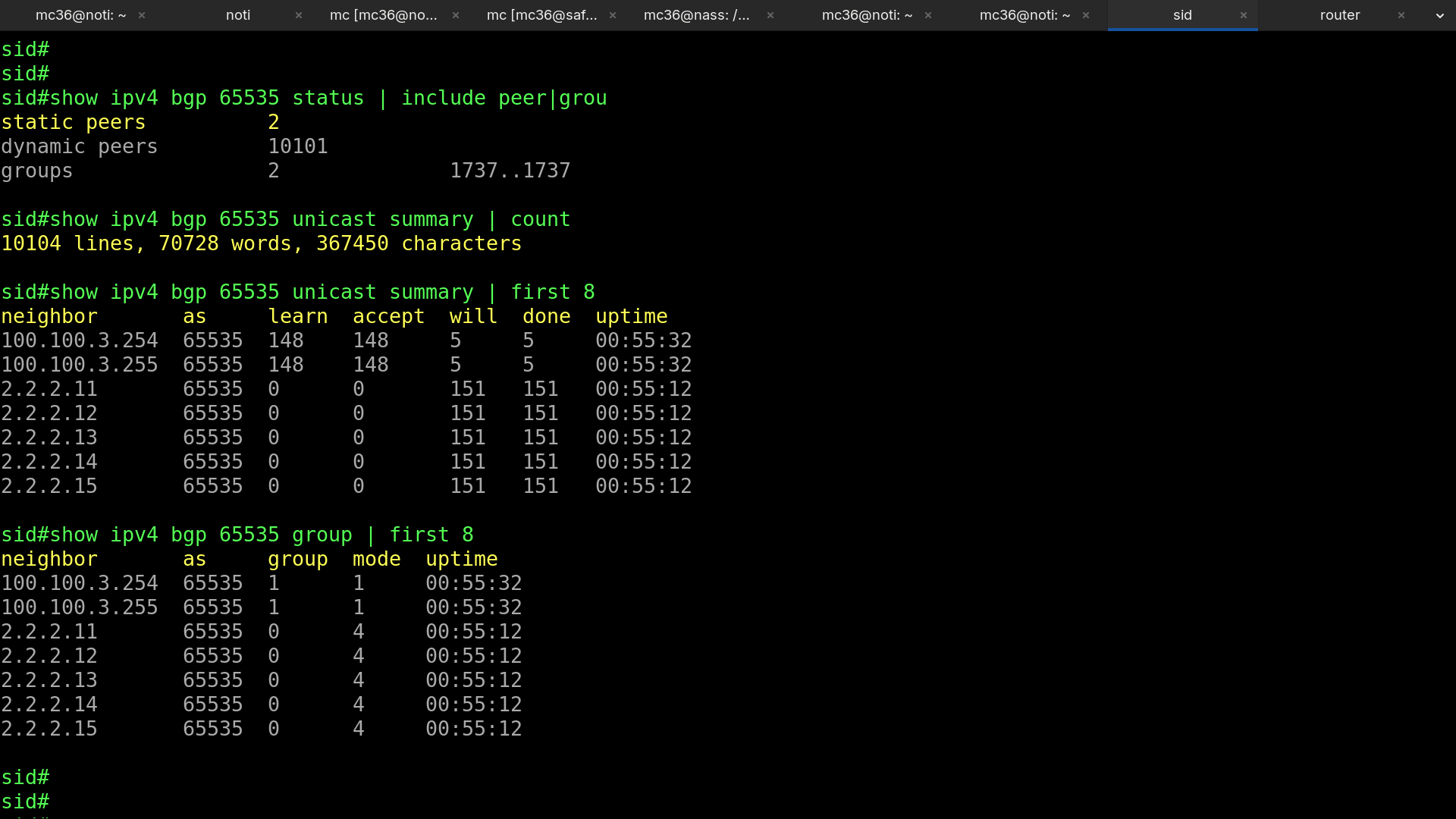This screenshot has width=1456, height=819.
Task: Click the 1737..1737 groups value
Action: [x=510, y=171]
